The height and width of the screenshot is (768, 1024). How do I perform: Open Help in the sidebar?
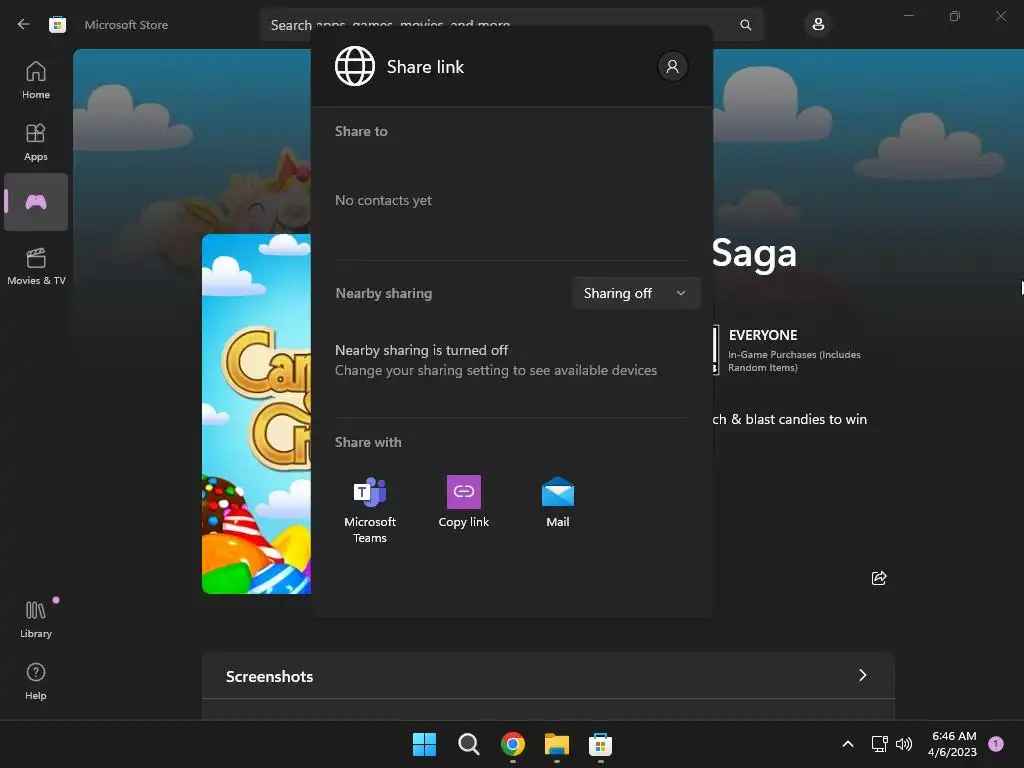pyautogui.click(x=36, y=681)
